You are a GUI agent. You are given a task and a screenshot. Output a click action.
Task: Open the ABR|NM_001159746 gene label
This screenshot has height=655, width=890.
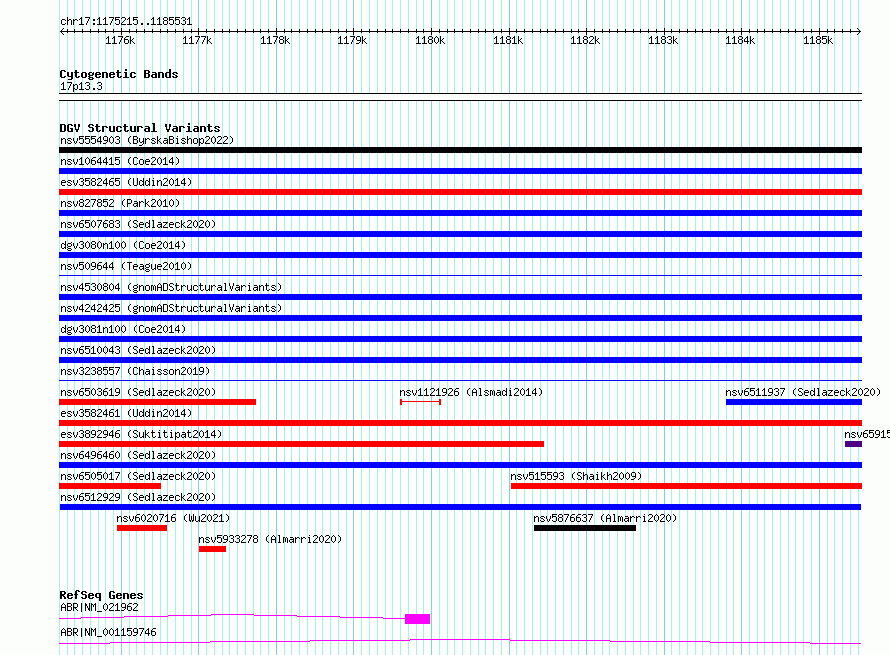point(108,632)
